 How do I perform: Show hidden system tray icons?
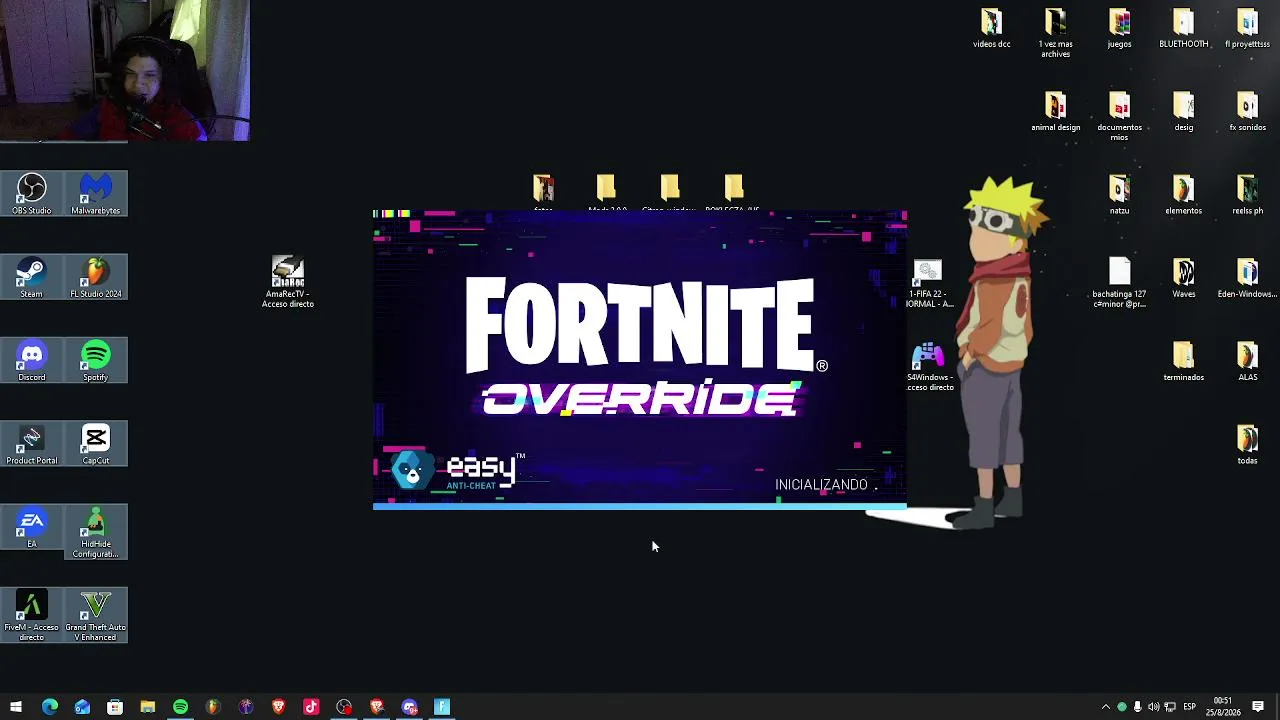[1105, 707]
